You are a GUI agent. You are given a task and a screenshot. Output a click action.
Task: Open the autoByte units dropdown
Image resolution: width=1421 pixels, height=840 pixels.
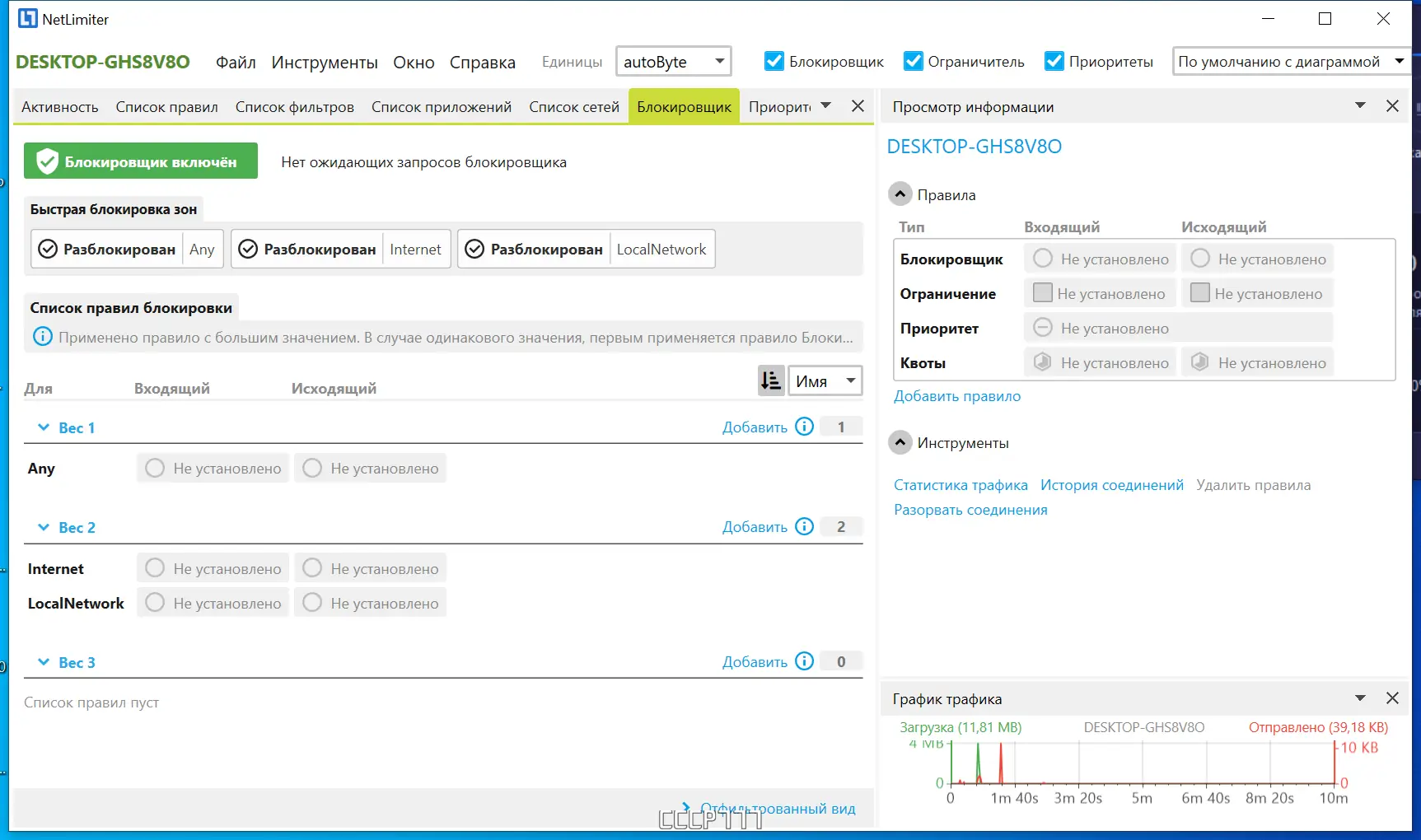pos(674,62)
